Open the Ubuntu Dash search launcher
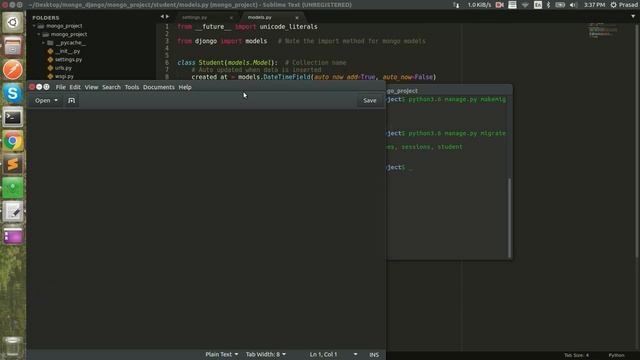640x360 pixels. (13, 22)
